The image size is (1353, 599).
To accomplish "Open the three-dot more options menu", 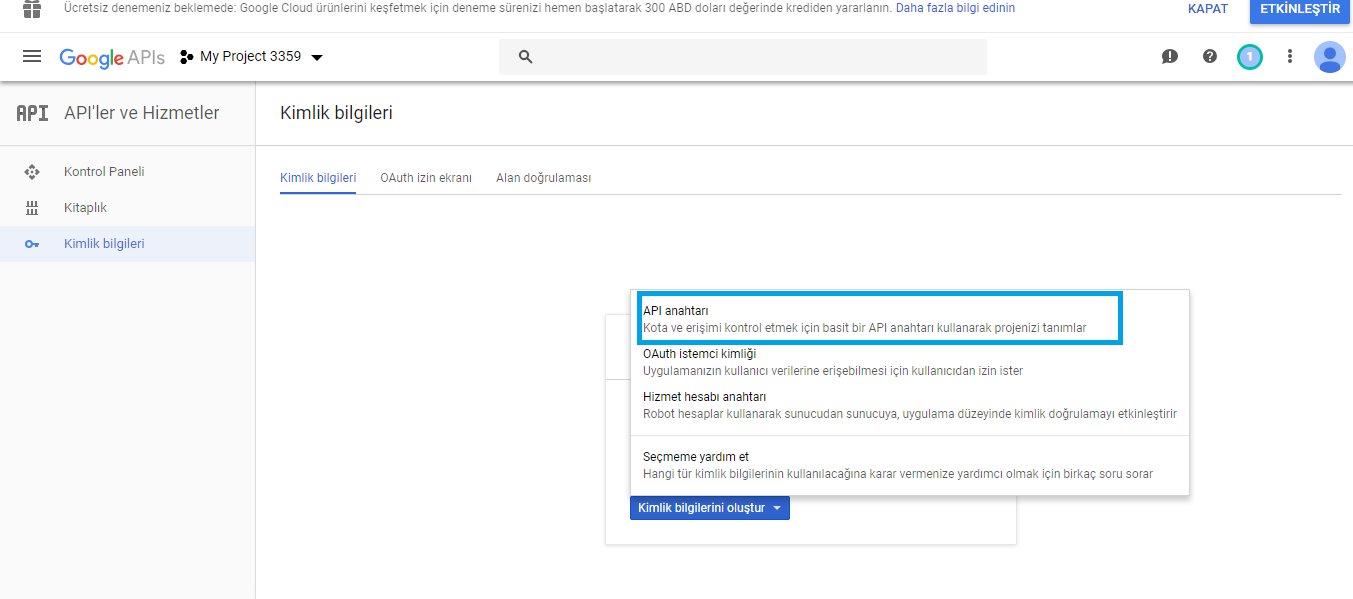I will pos(1290,57).
